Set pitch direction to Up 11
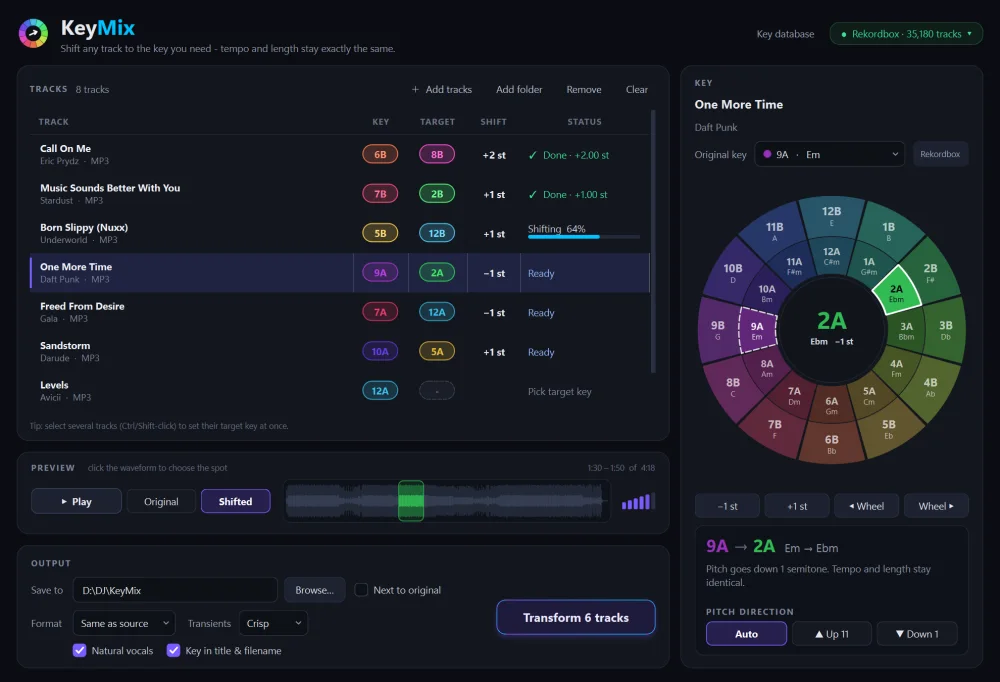Image resolution: width=1000 pixels, height=682 pixels. [x=832, y=634]
